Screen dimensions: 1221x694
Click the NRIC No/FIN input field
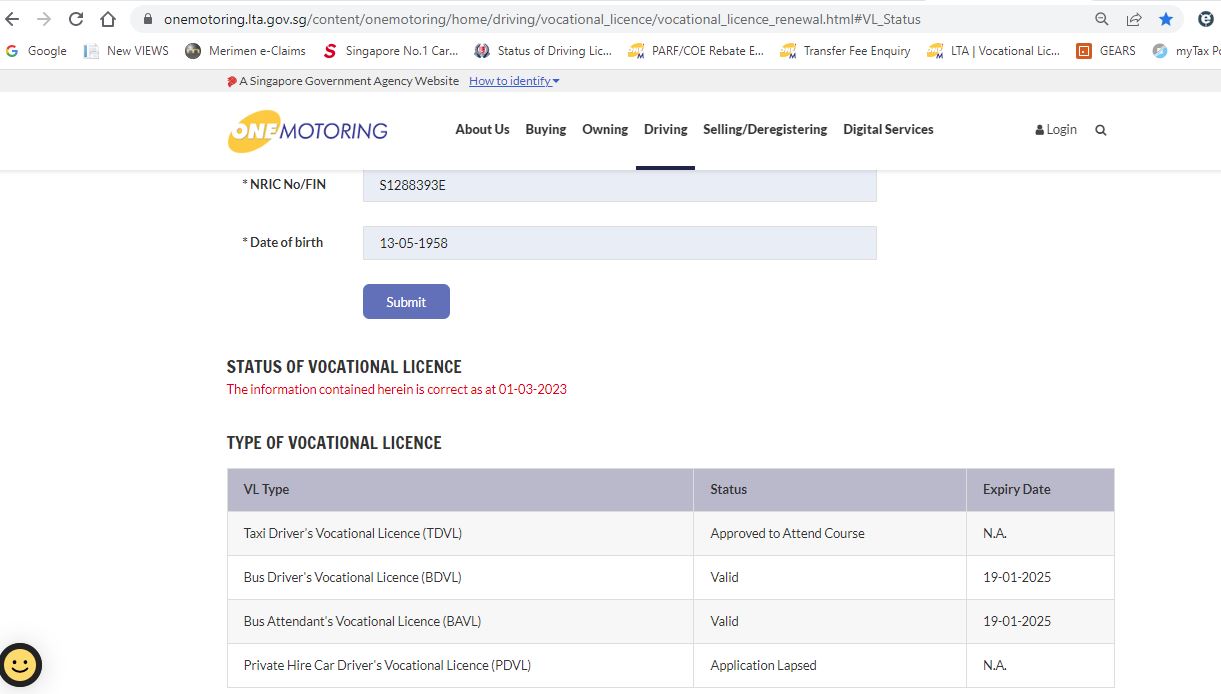tap(619, 185)
